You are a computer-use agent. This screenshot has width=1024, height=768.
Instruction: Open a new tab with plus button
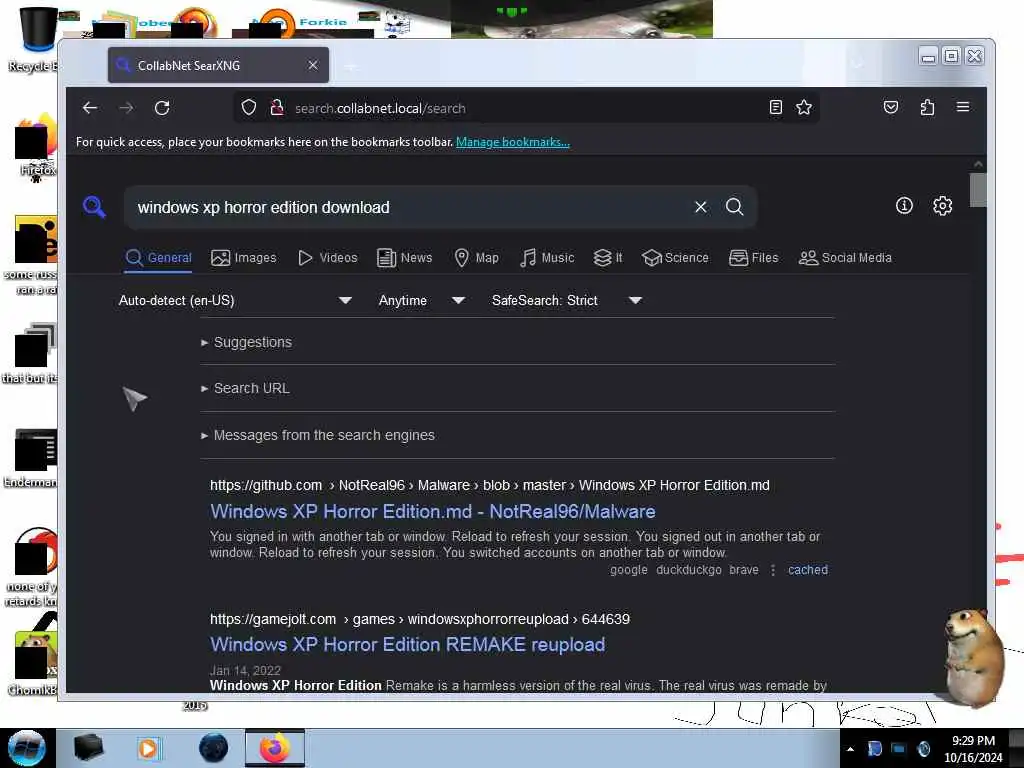pos(351,66)
